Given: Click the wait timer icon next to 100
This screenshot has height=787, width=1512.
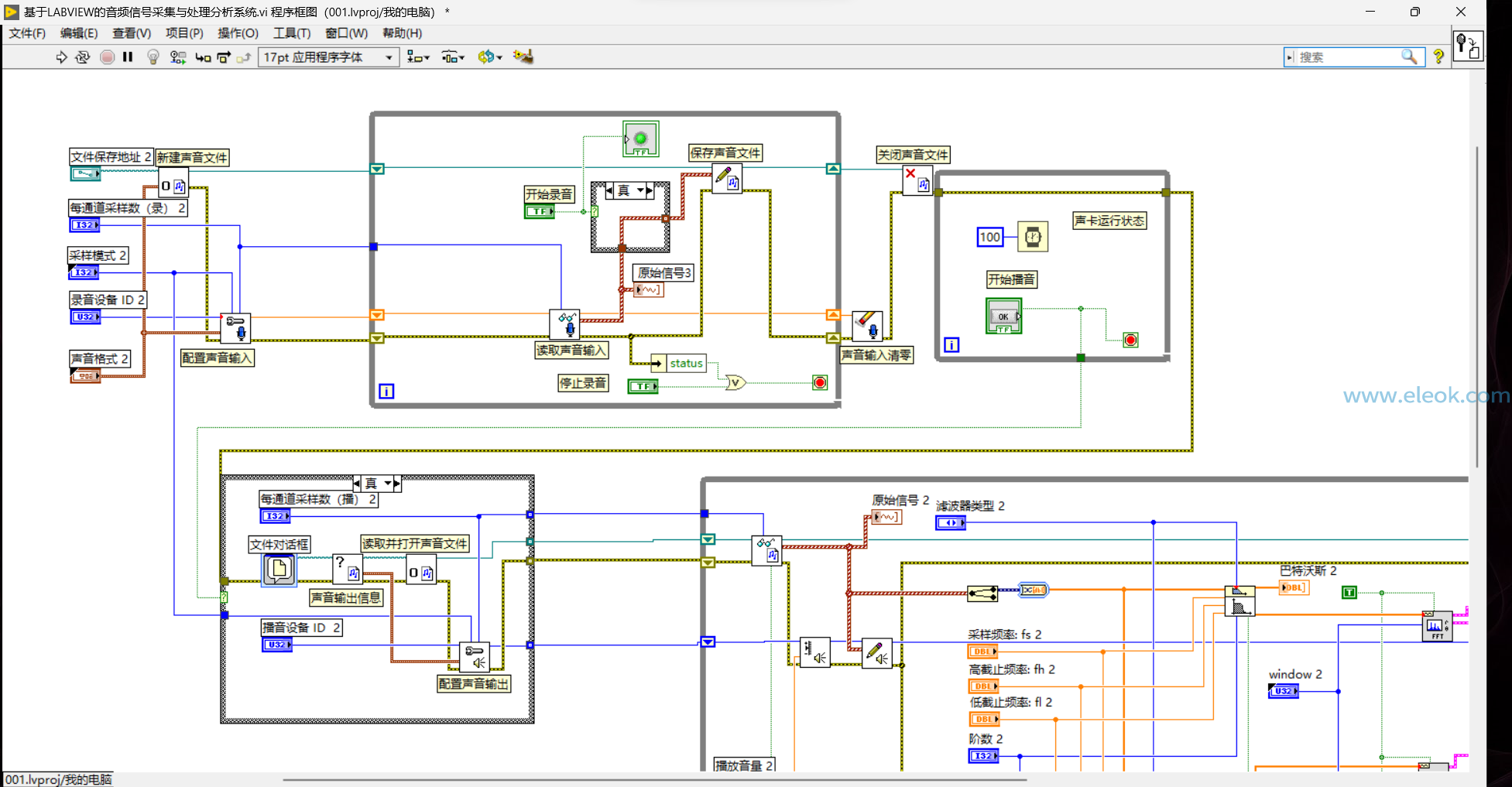Looking at the screenshot, I should (1033, 237).
